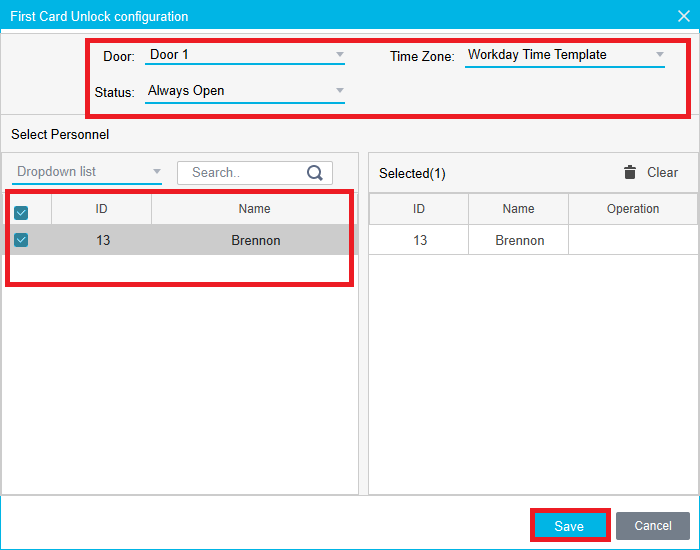
Task: Select ID 13 row in the Selected table
Action: click(x=419, y=240)
